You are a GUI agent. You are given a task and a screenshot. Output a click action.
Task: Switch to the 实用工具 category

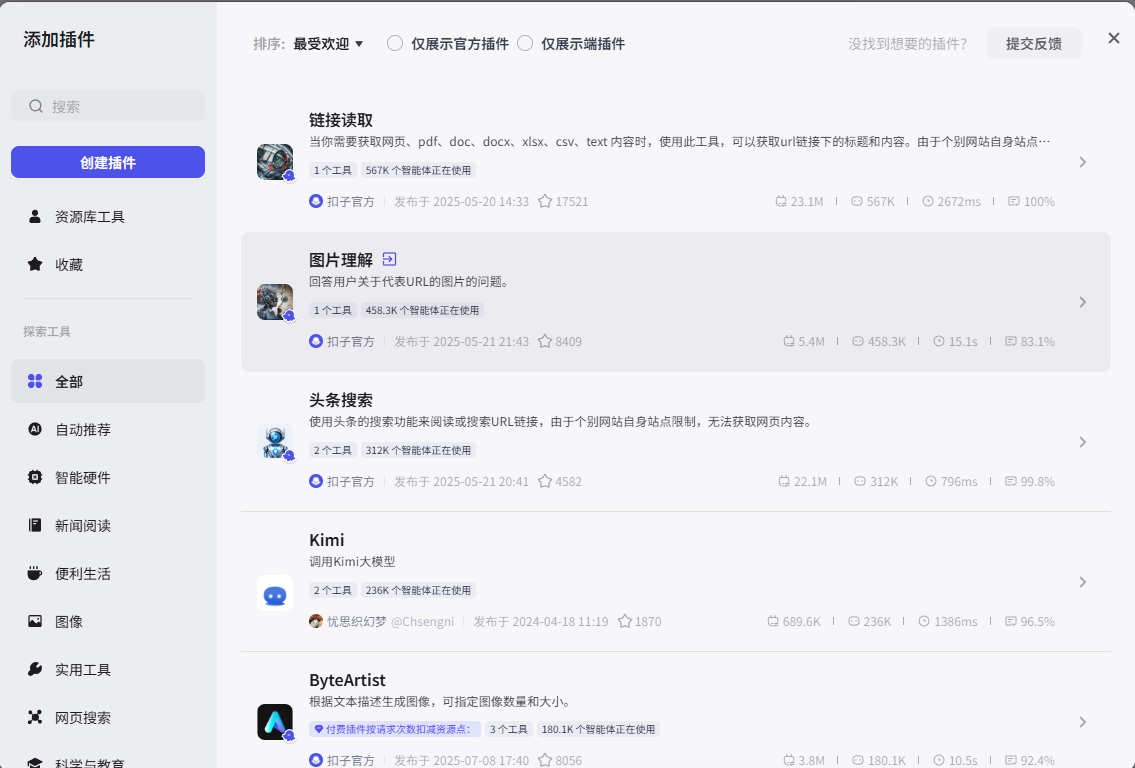108,669
